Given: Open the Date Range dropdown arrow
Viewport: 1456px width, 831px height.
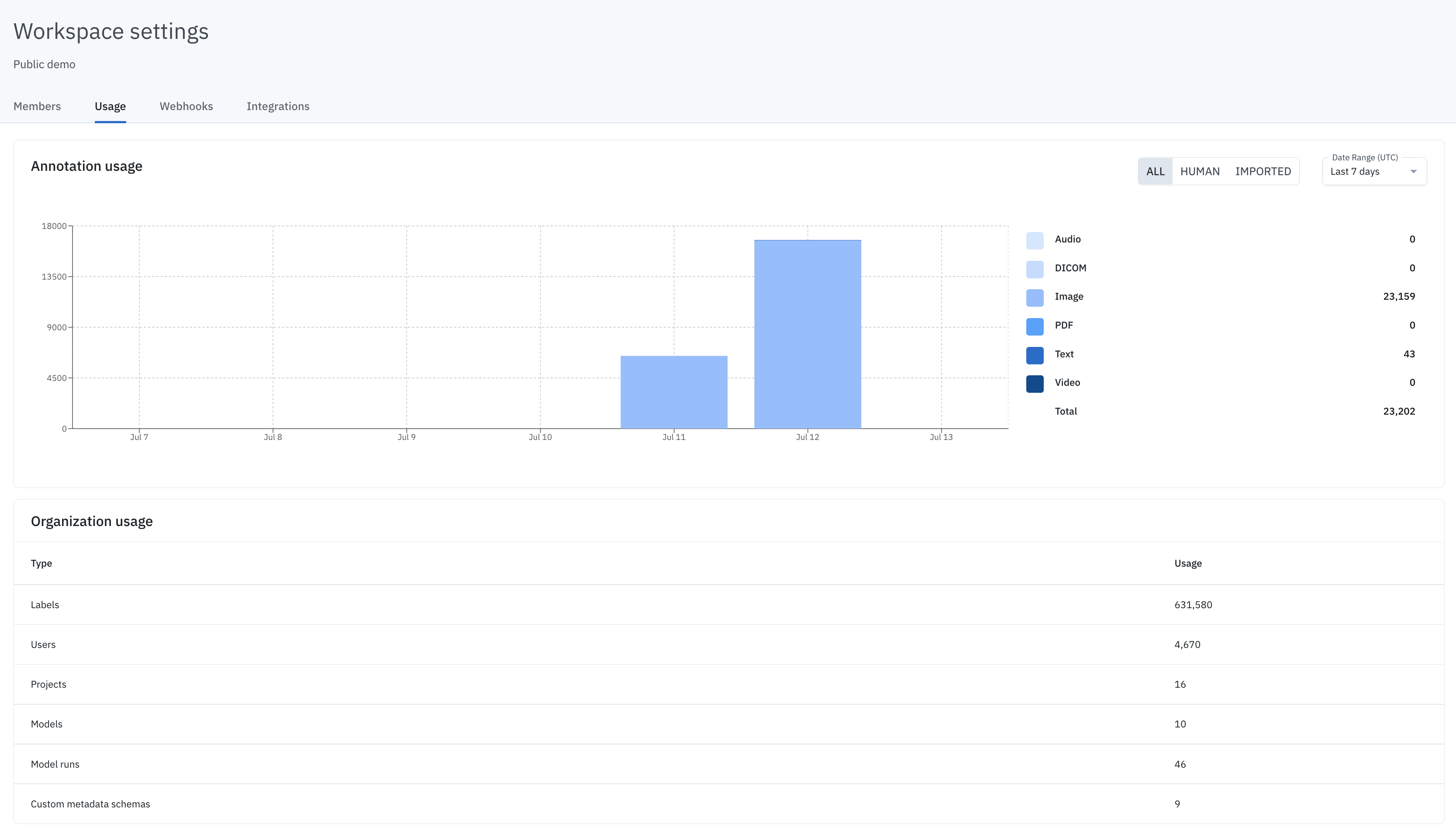Looking at the screenshot, I should (1413, 172).
